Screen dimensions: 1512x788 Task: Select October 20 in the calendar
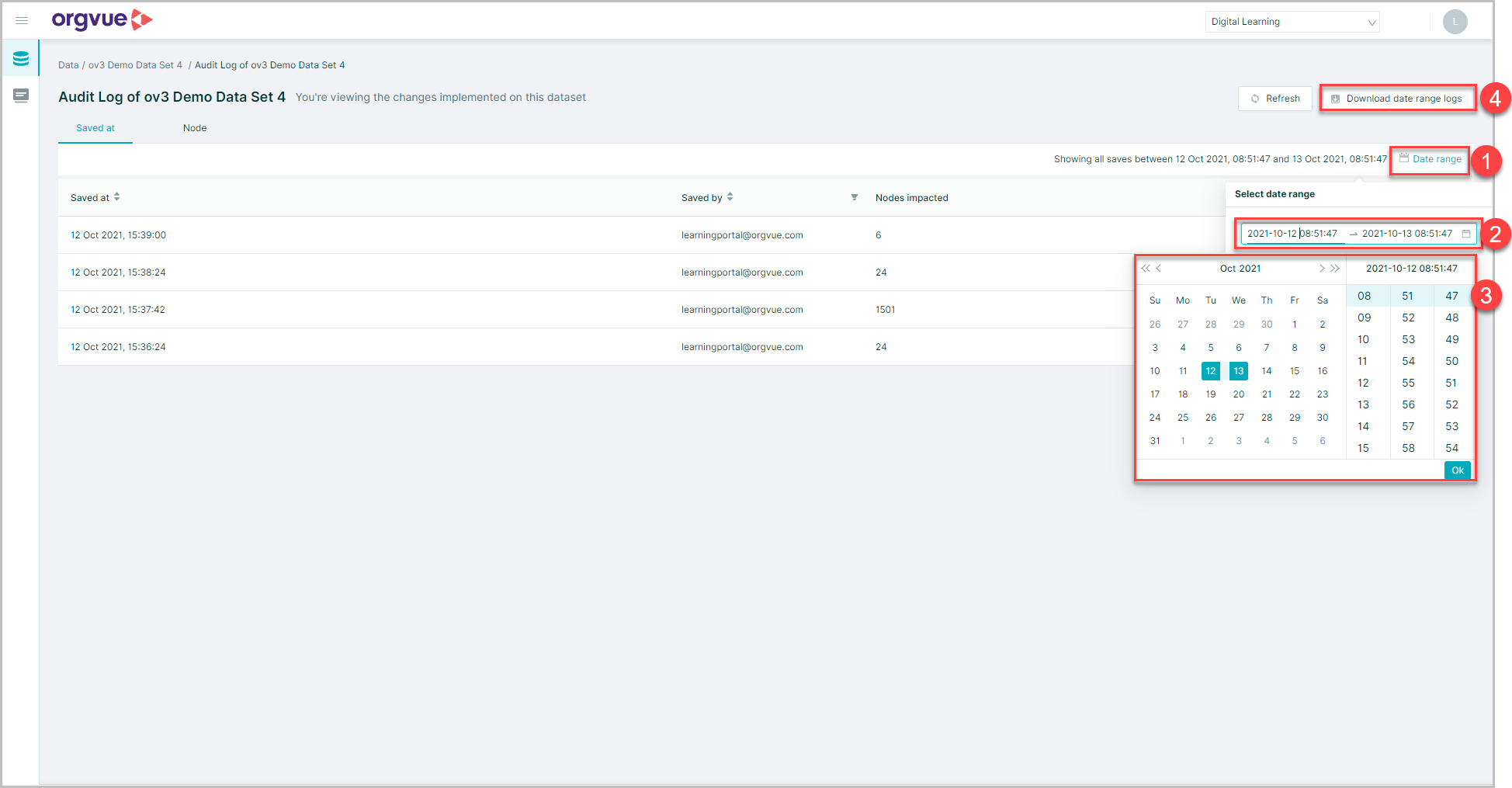click(x=1239, y=394)
